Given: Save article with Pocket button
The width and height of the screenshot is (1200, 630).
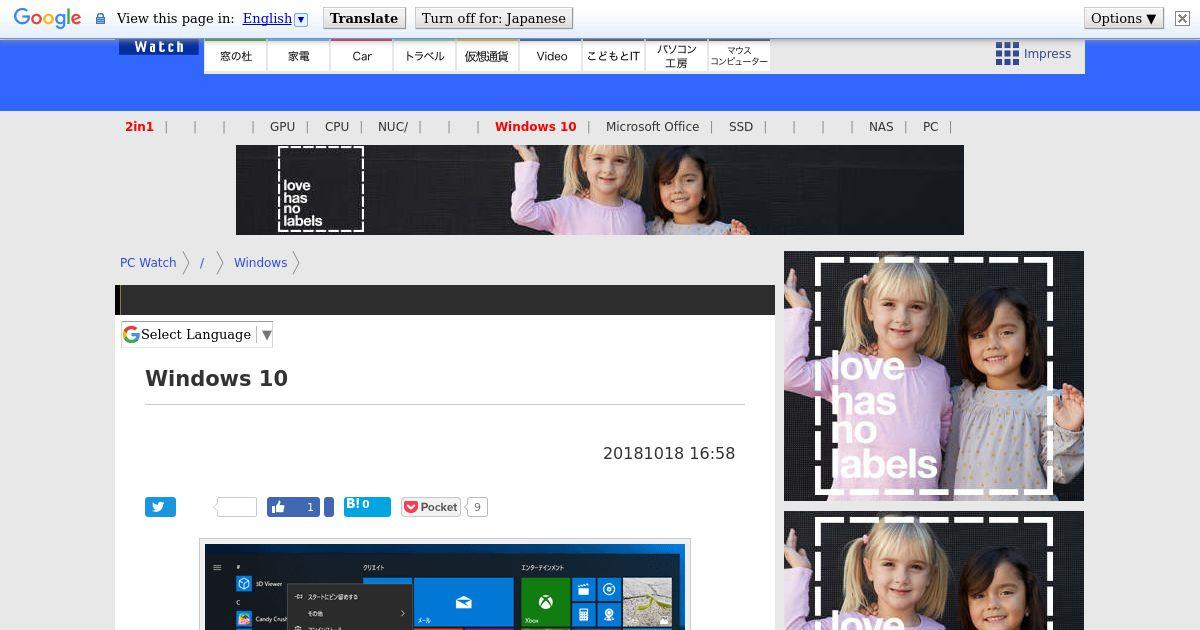Looking at the screenshot, I should click(431, 507).
